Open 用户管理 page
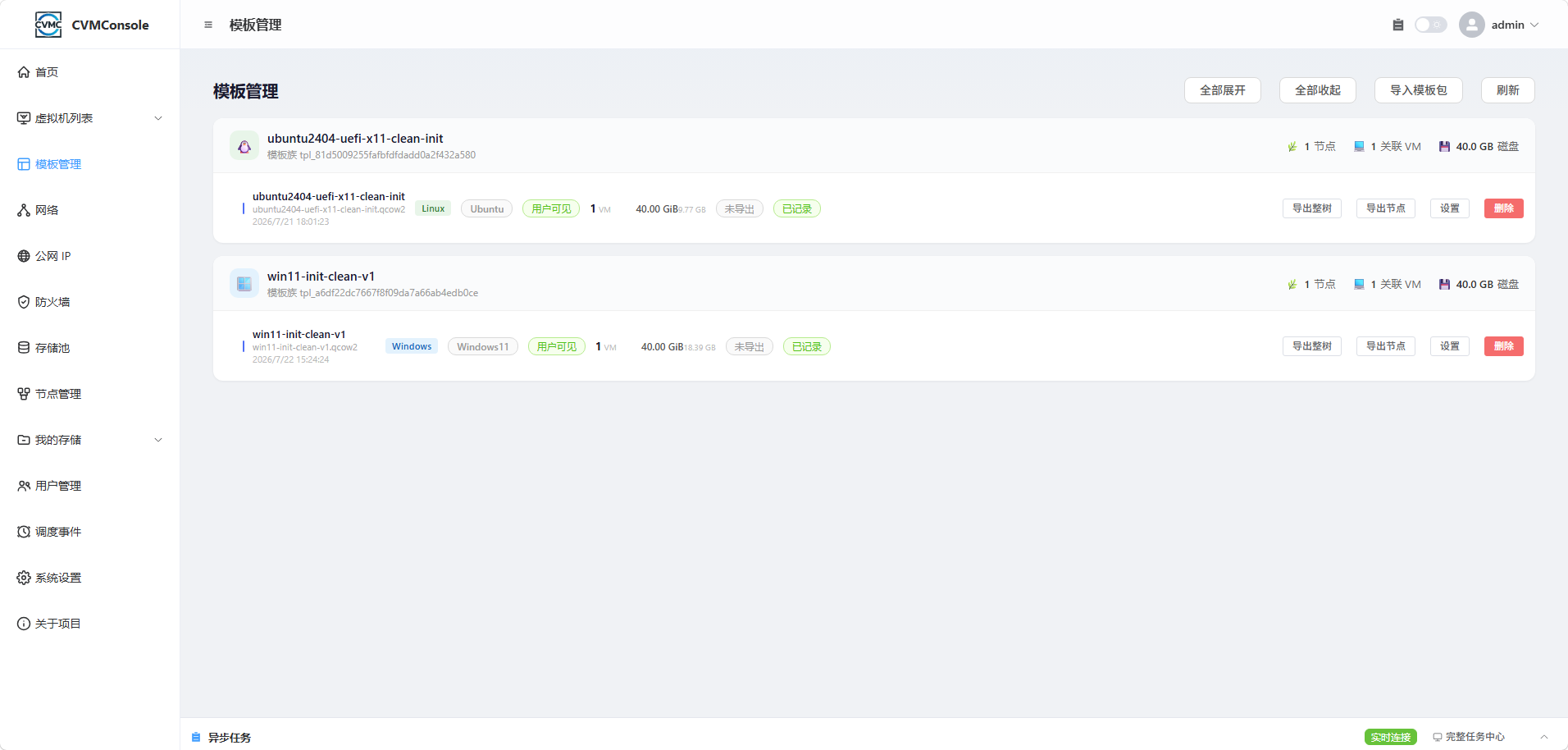The width and height of the screenshot is (1568, 750). click(x=90, y=486)
